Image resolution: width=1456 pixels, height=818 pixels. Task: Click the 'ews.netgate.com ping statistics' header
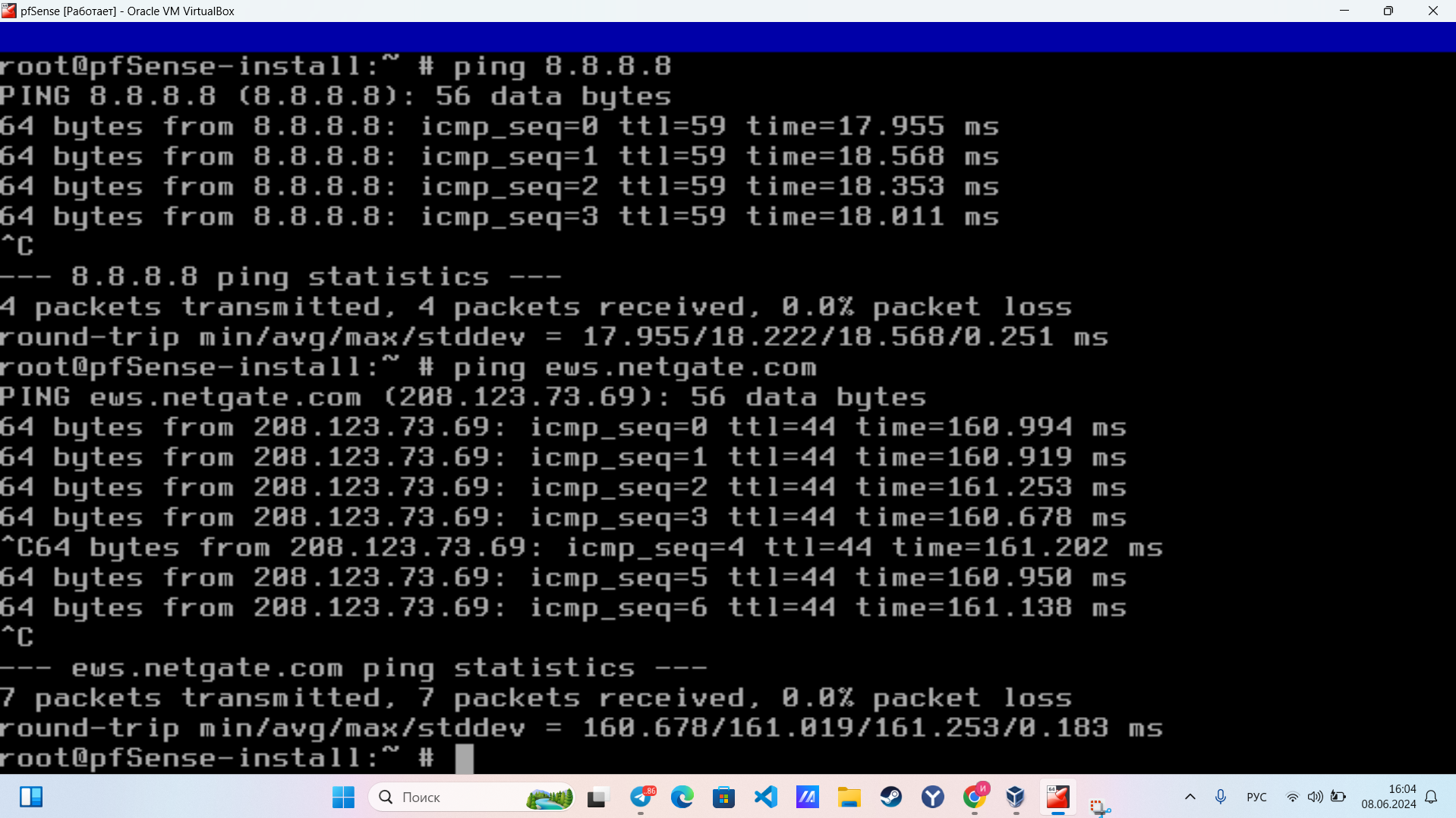coord(354,669)
